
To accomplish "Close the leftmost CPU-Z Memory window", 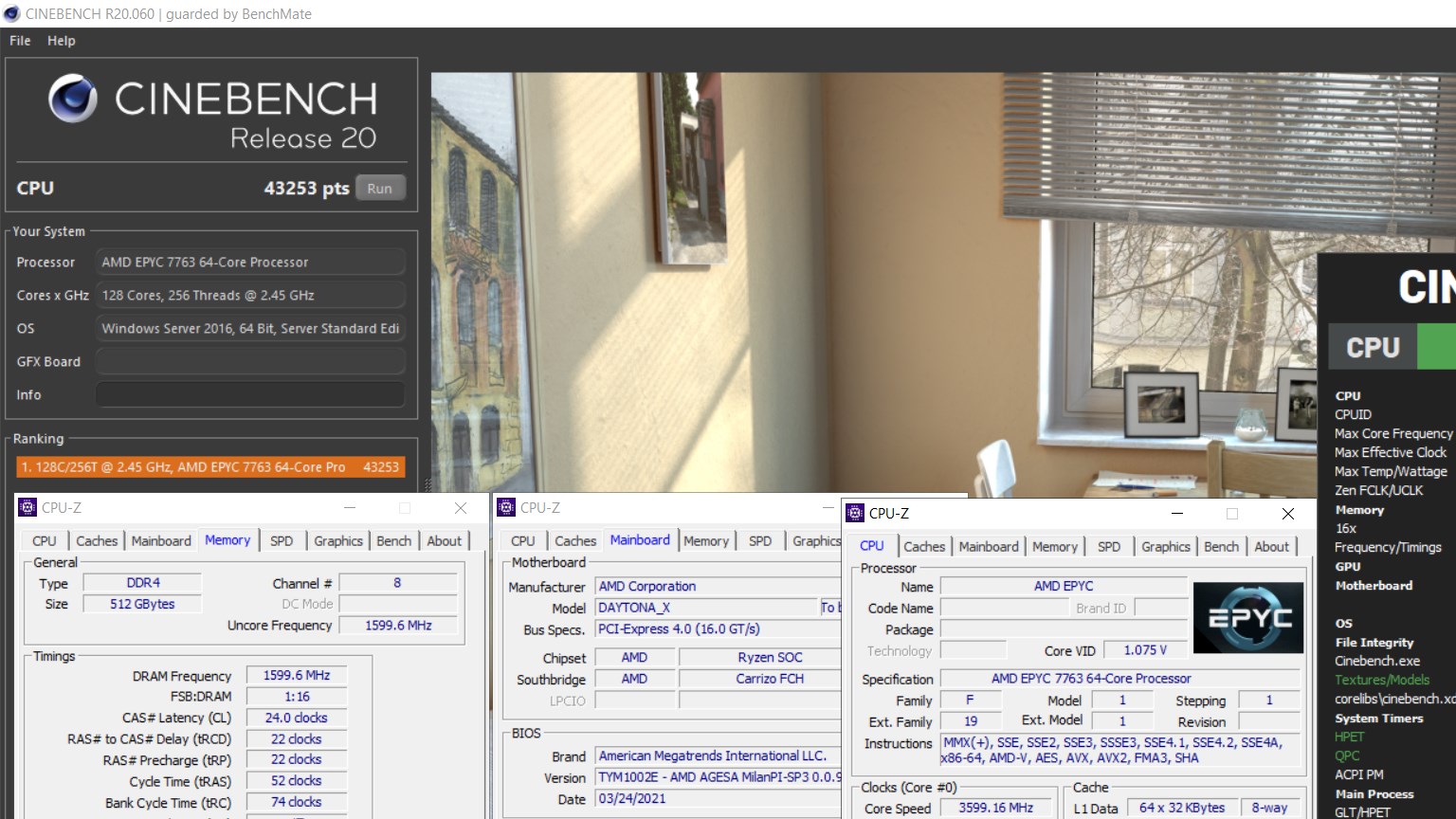I will [x=461, y=508].
